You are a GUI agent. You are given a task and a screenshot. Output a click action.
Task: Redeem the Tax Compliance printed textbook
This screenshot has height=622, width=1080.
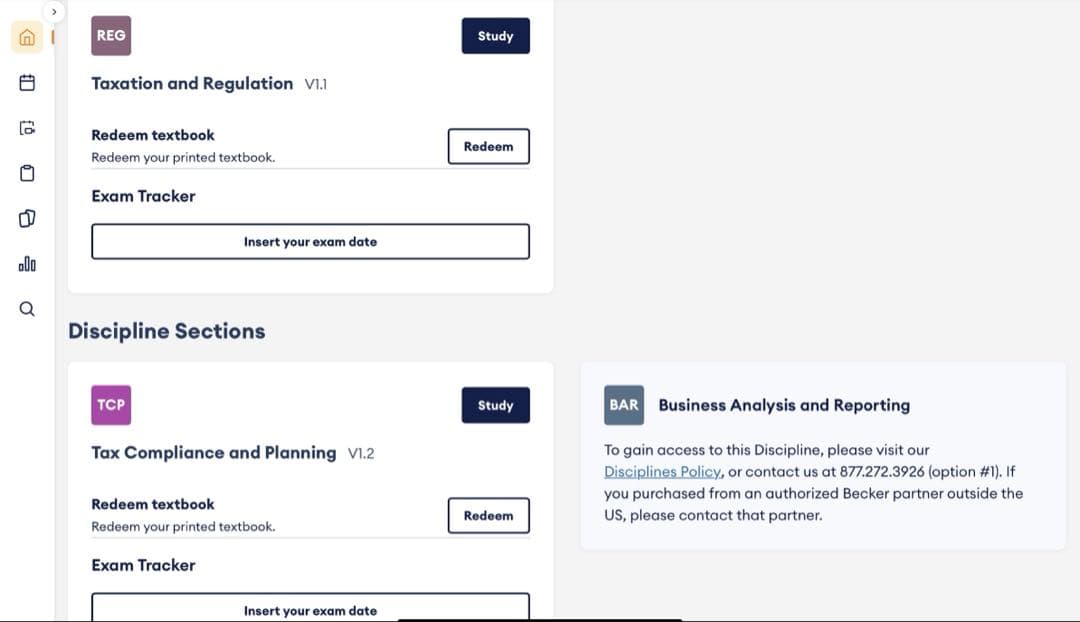[488, 515]
